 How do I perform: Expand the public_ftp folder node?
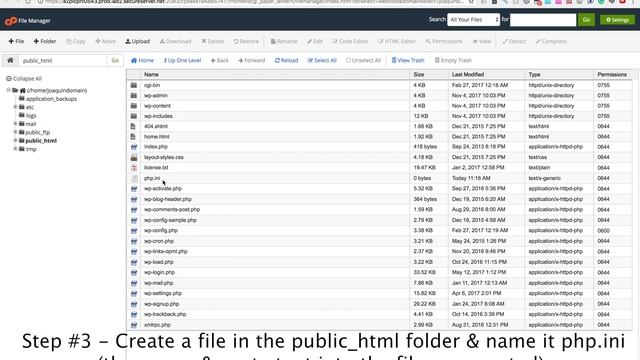click(x=16, y=132)
